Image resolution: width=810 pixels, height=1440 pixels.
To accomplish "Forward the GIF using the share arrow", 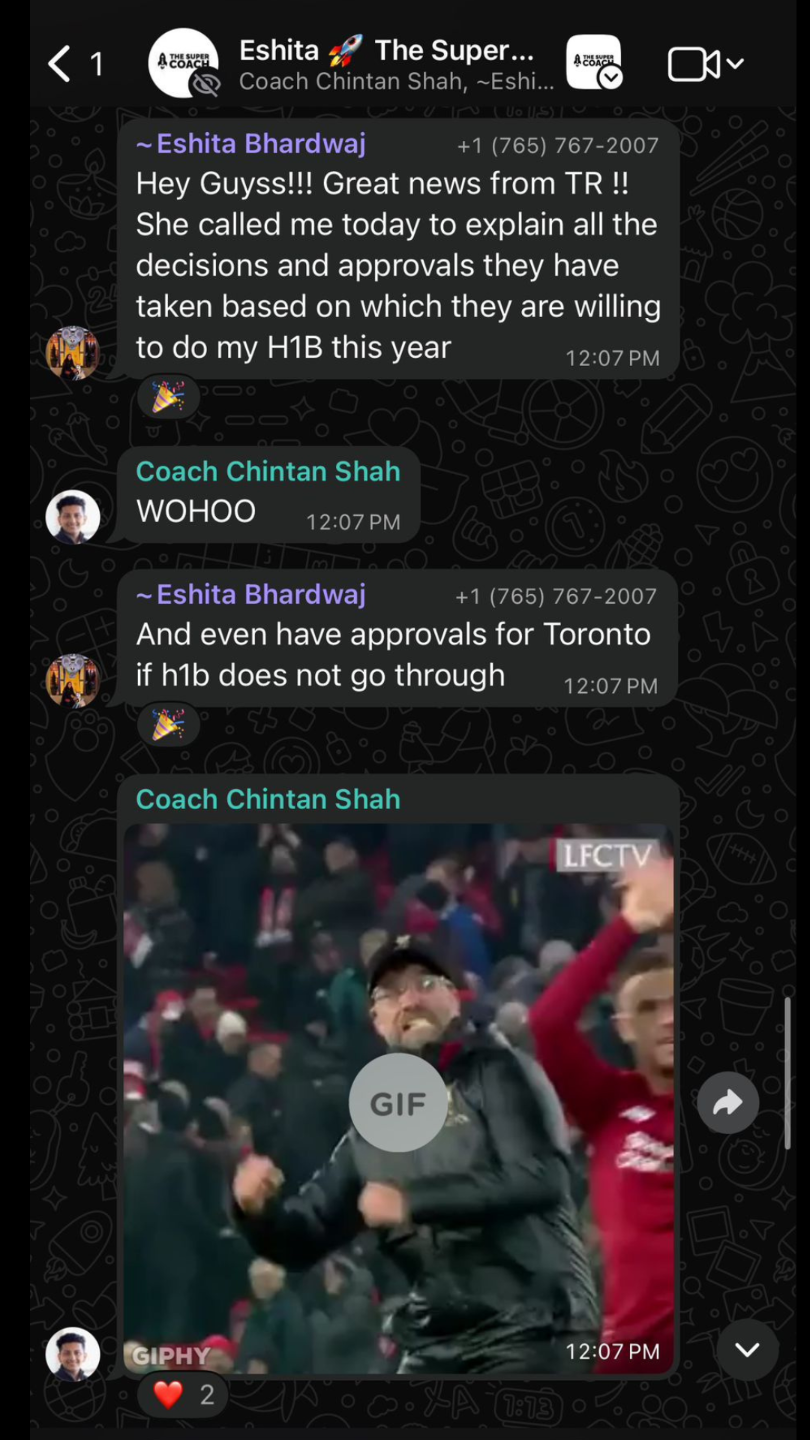I will coord(728,1103).
